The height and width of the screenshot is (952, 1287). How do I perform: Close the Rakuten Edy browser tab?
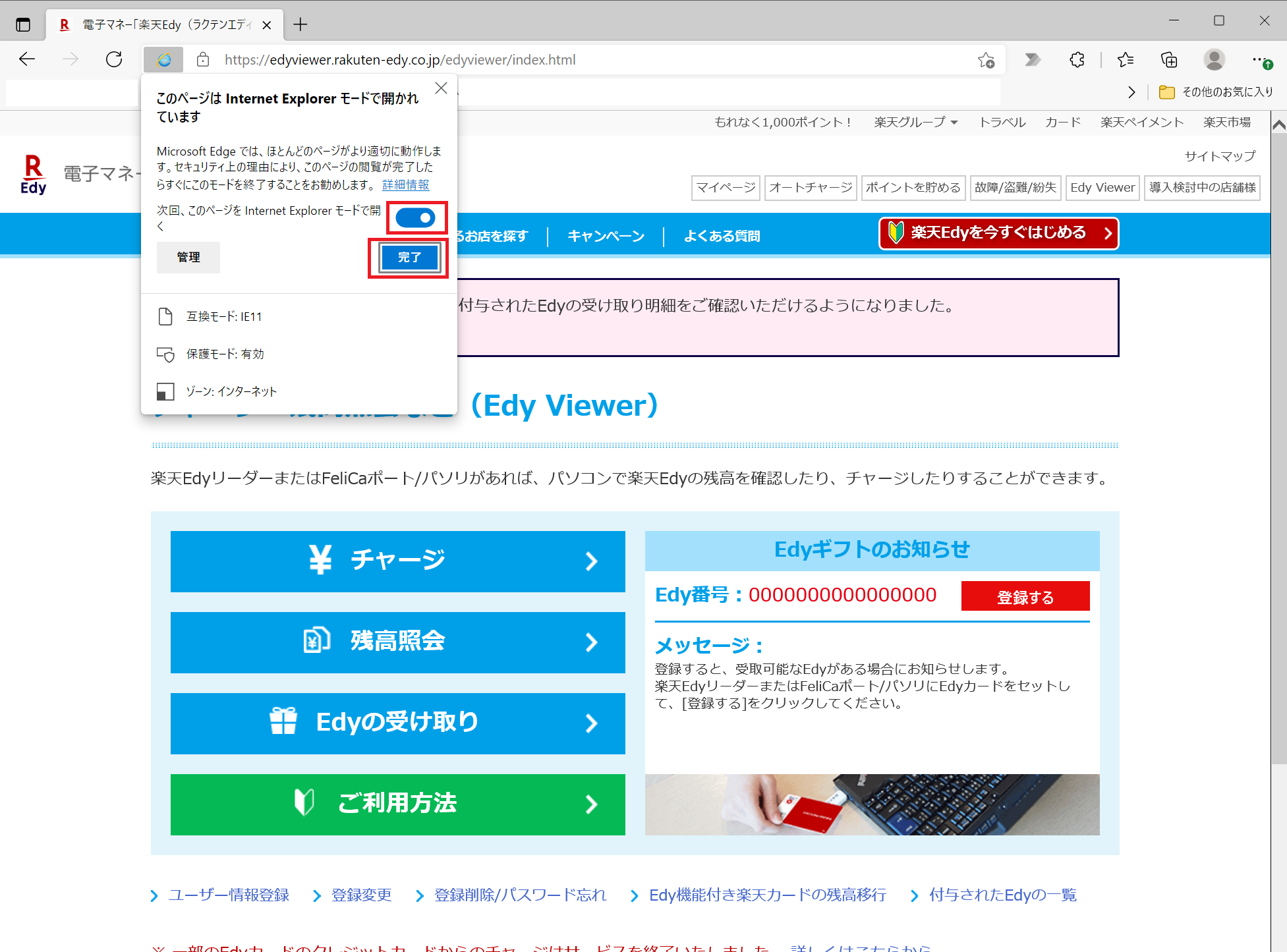point(267,25)
